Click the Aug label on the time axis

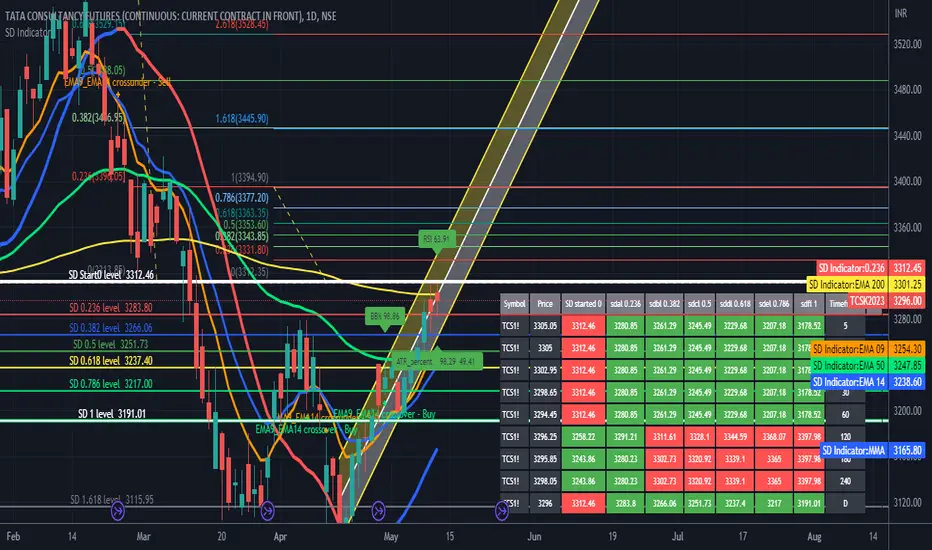click(814, 536)
